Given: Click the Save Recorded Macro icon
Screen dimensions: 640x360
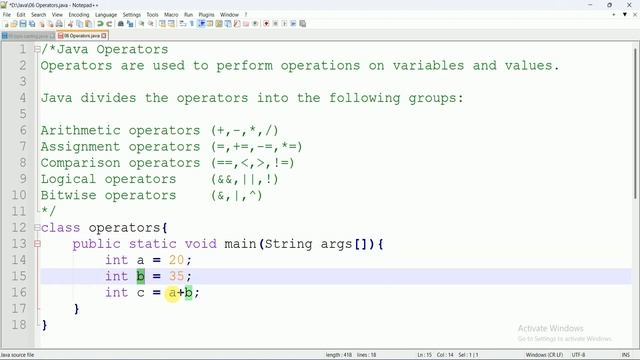Looking at the screenshot, I should coord(302,24).
